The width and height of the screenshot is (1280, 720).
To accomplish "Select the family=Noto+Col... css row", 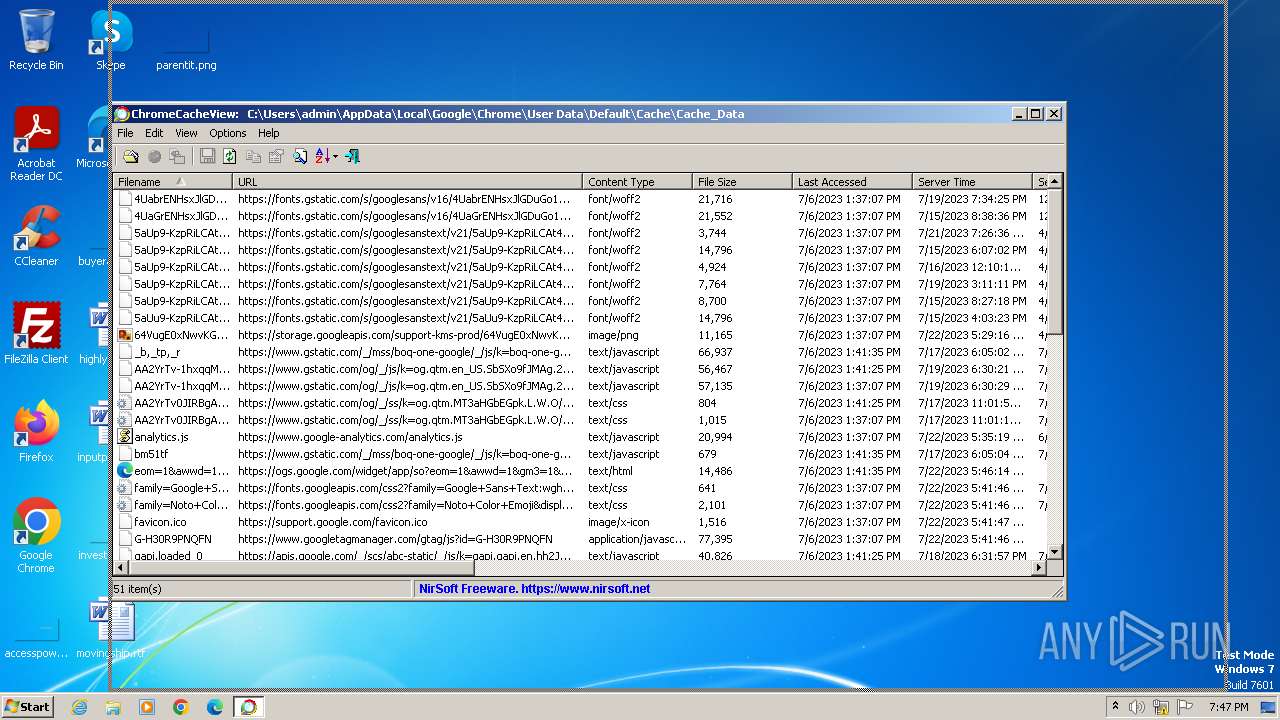I will click(x=580, y=505).
